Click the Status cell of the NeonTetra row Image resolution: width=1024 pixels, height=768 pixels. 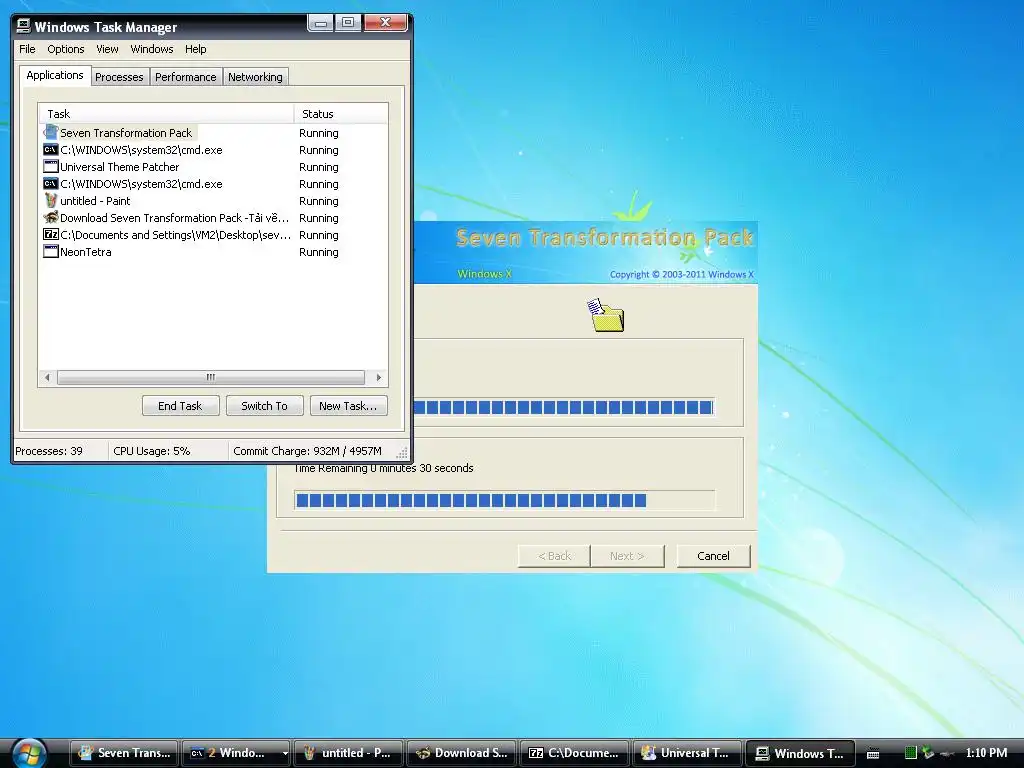(319, 251)
